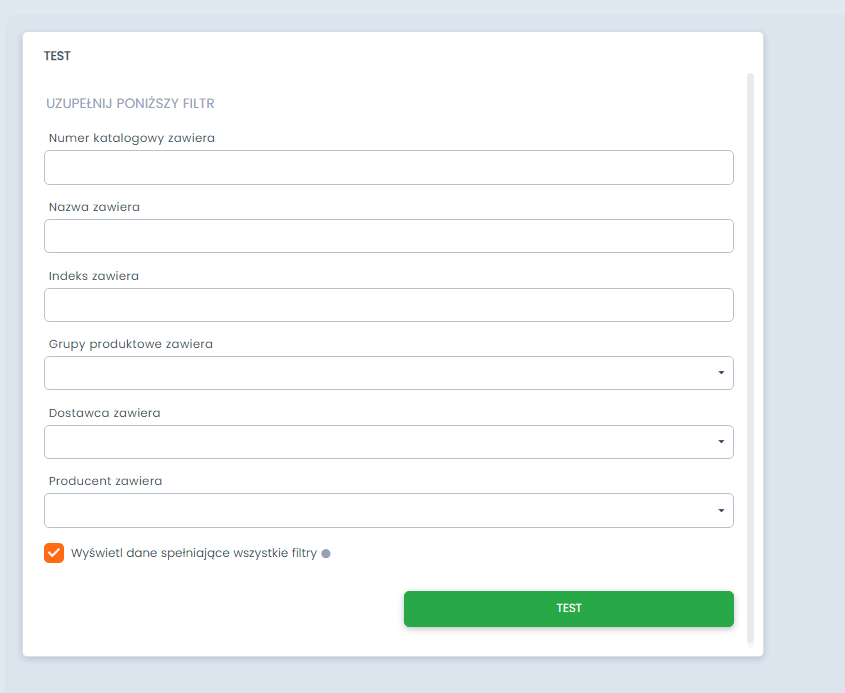Screen dimensions: 845x693
Task: Click the 'Dostawca zawiera' label
Action: pos(104,413)
